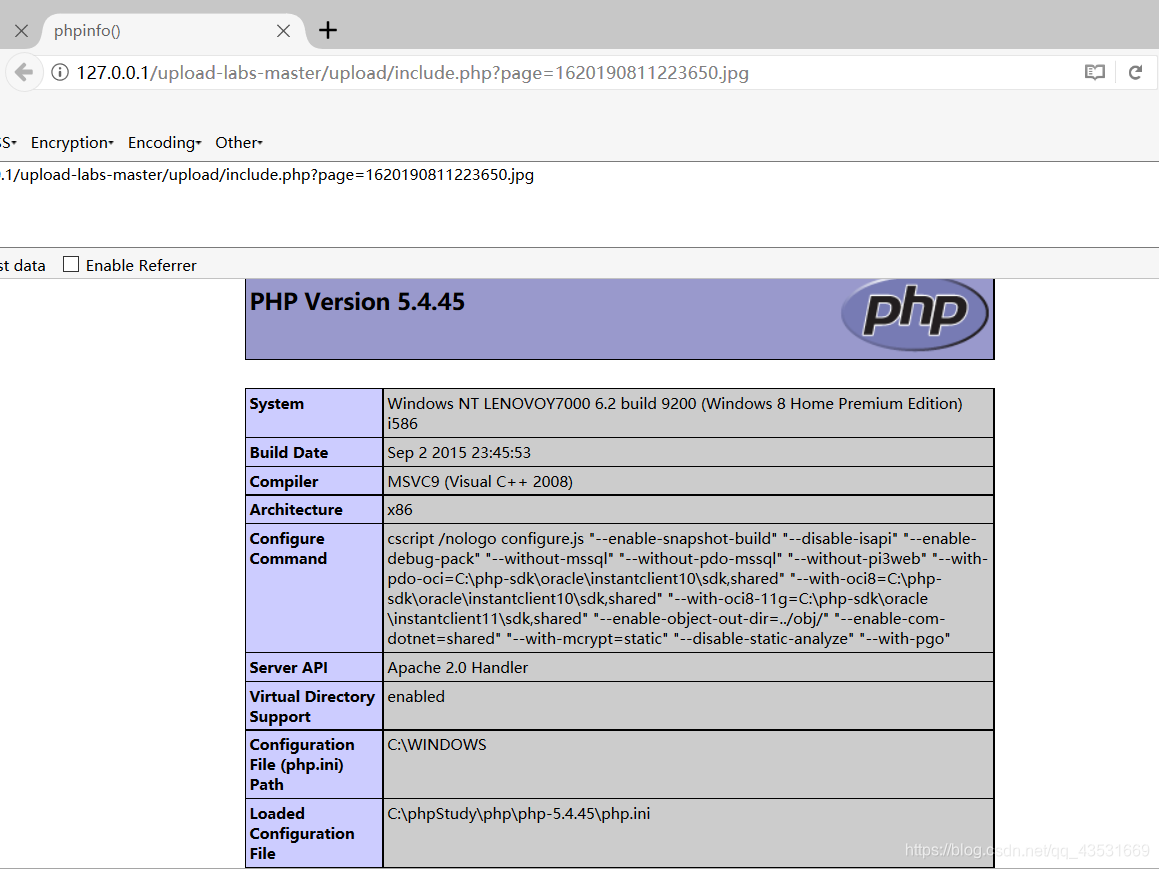Close the partly hidden tab on the left
1159x869 pixels.
21,31
